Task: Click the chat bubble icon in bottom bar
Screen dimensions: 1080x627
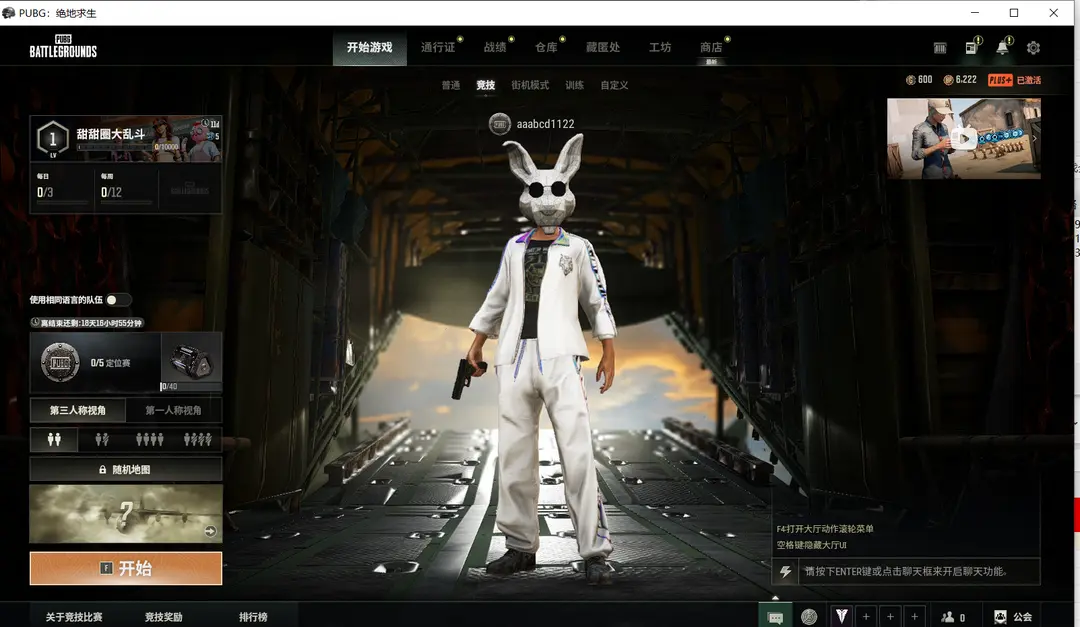Action: (775, 617)
